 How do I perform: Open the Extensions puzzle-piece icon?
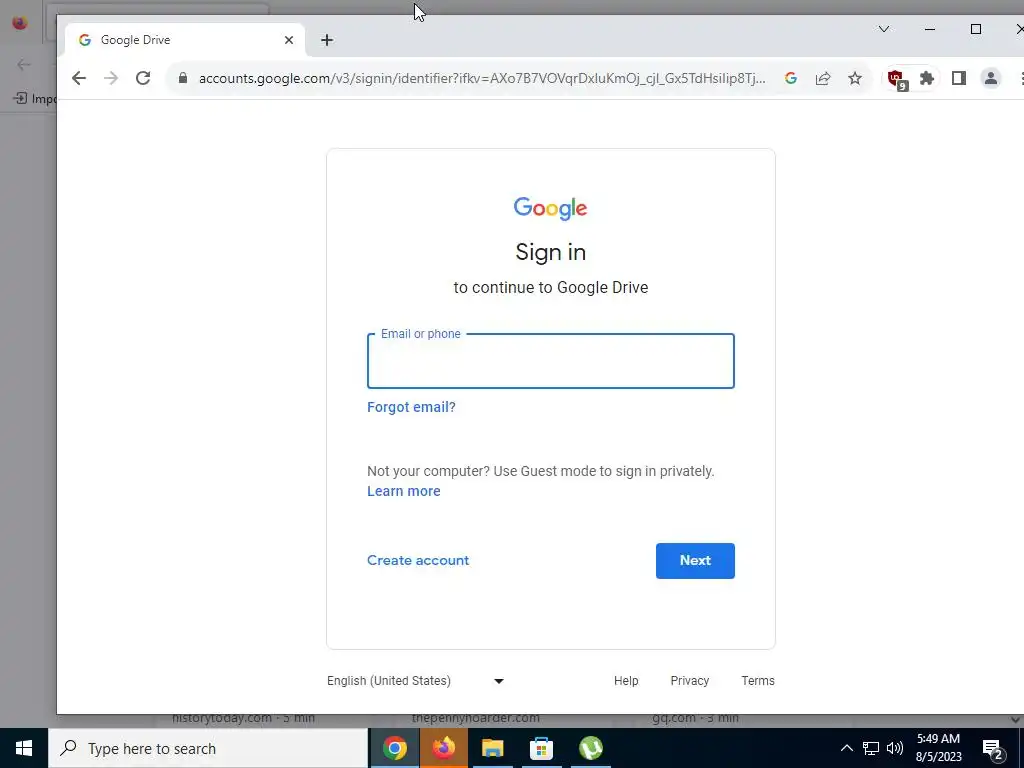tap(927, 78)
